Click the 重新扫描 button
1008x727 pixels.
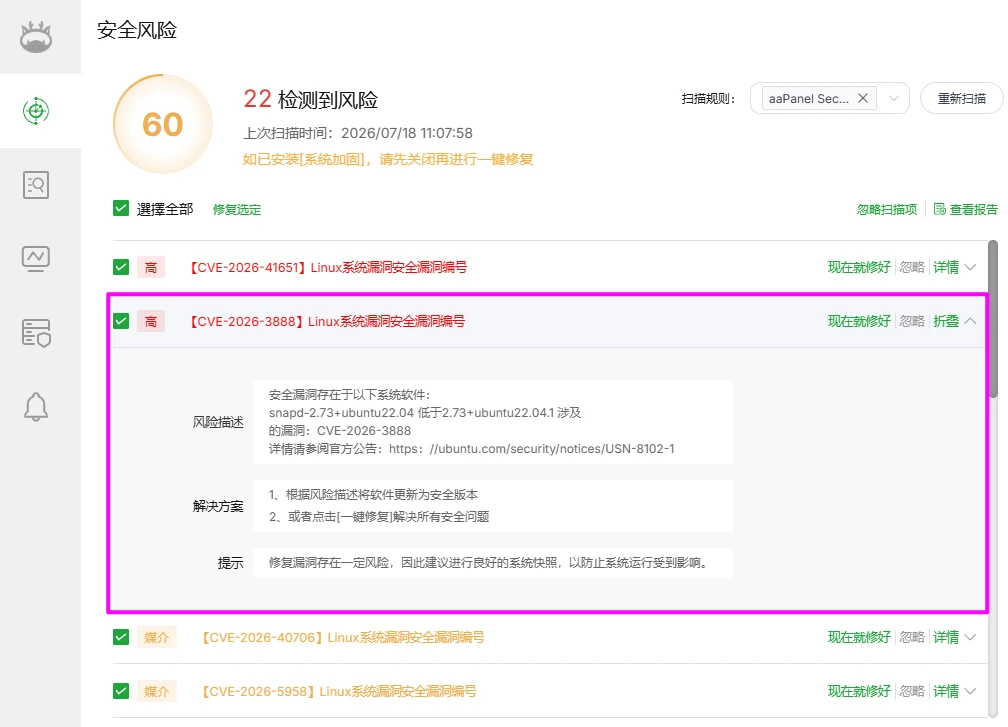point(961,98)
